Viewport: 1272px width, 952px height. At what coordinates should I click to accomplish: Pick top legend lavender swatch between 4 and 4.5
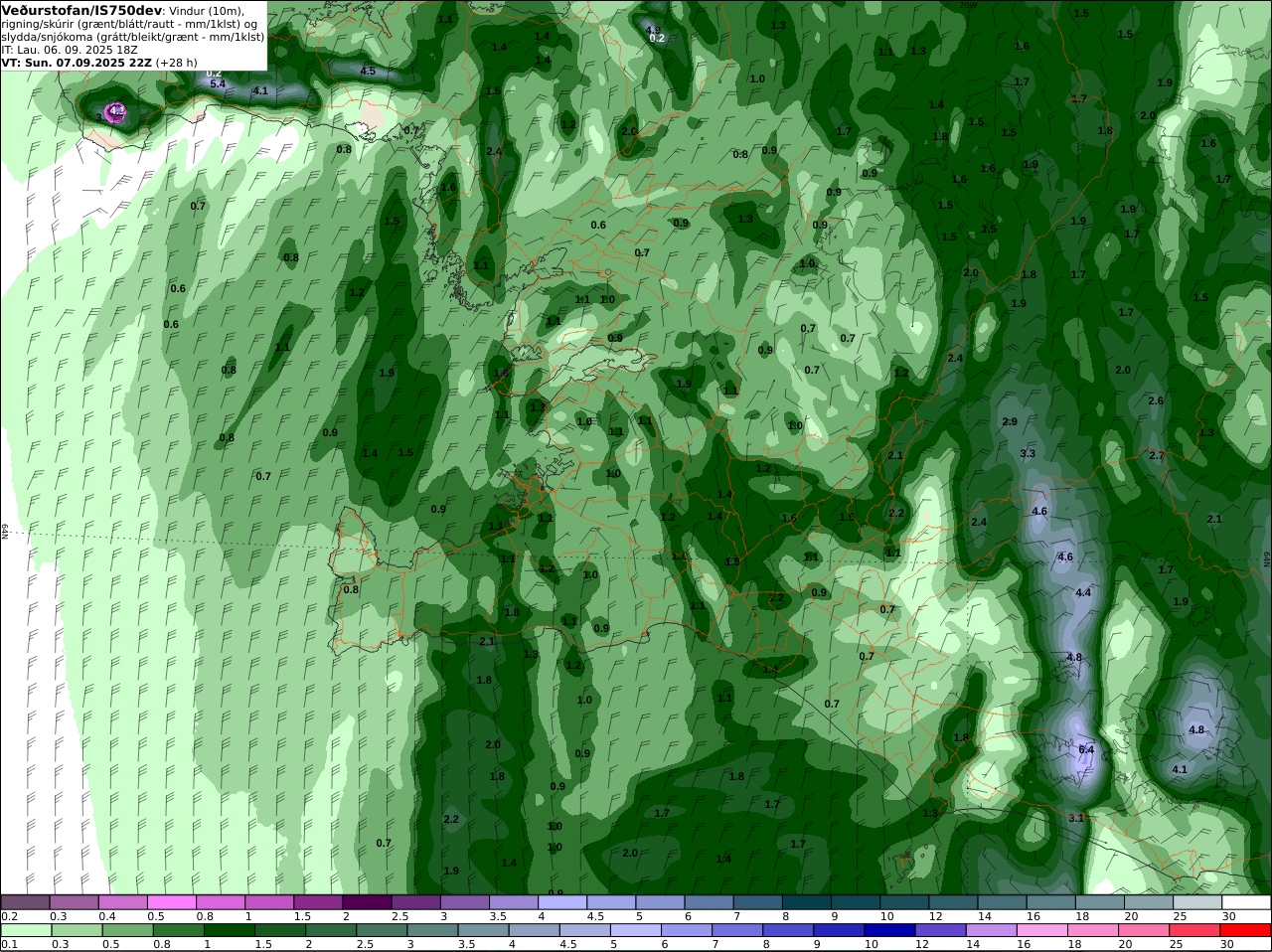(562, 902)
